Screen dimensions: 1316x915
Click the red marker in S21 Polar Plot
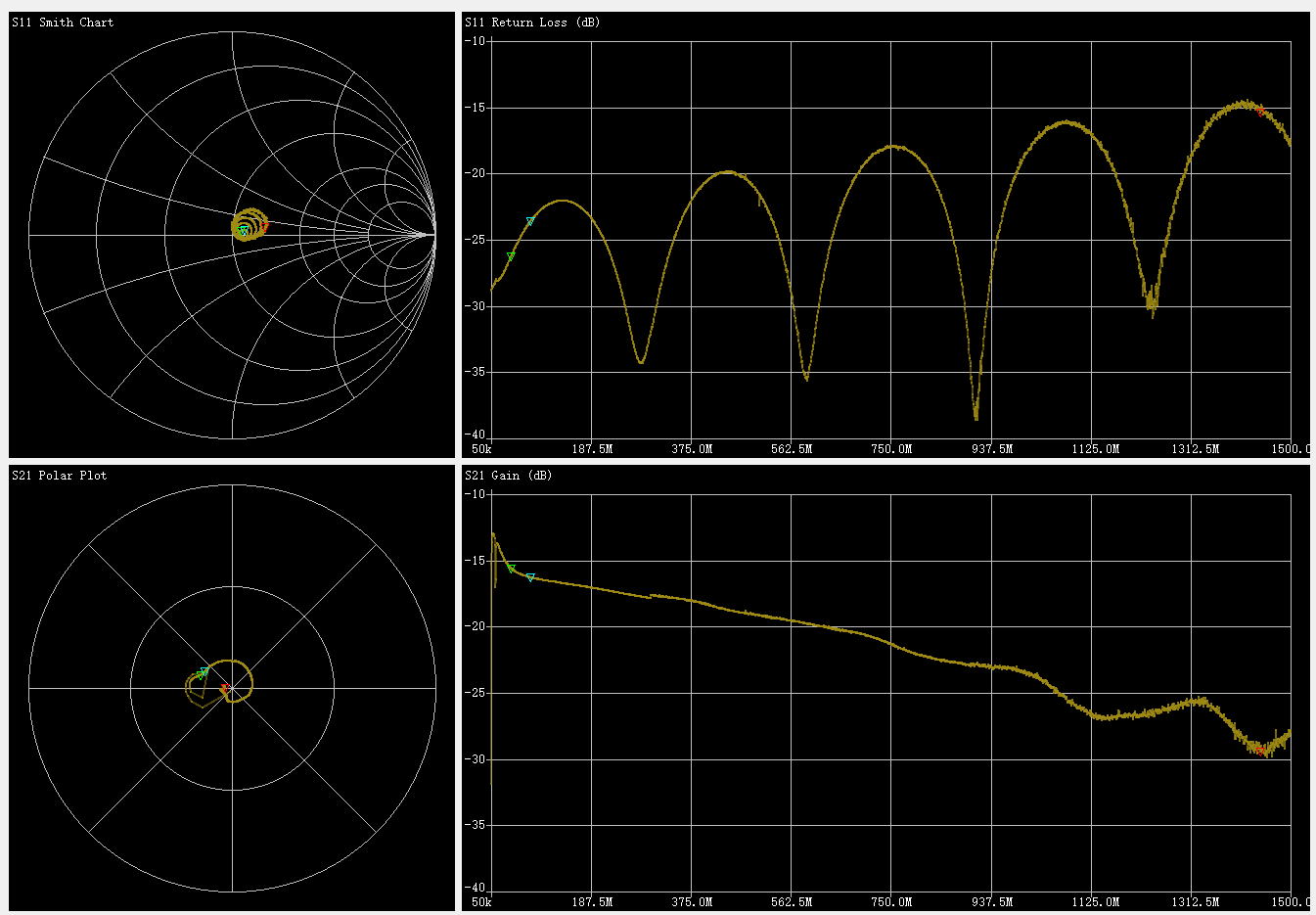pos(224,690)
